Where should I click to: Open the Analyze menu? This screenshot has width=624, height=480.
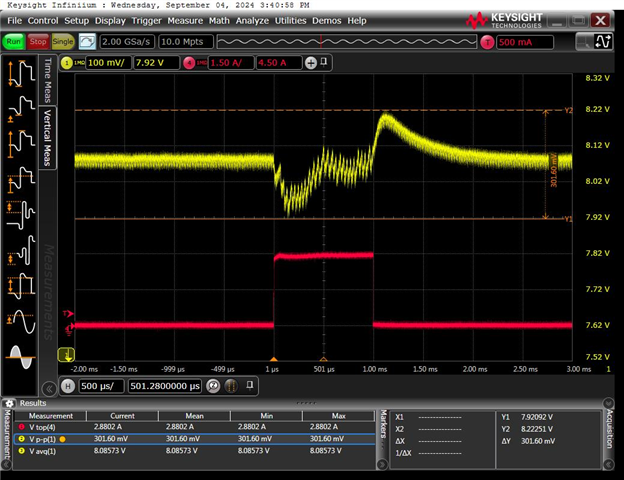coord(252,21)
